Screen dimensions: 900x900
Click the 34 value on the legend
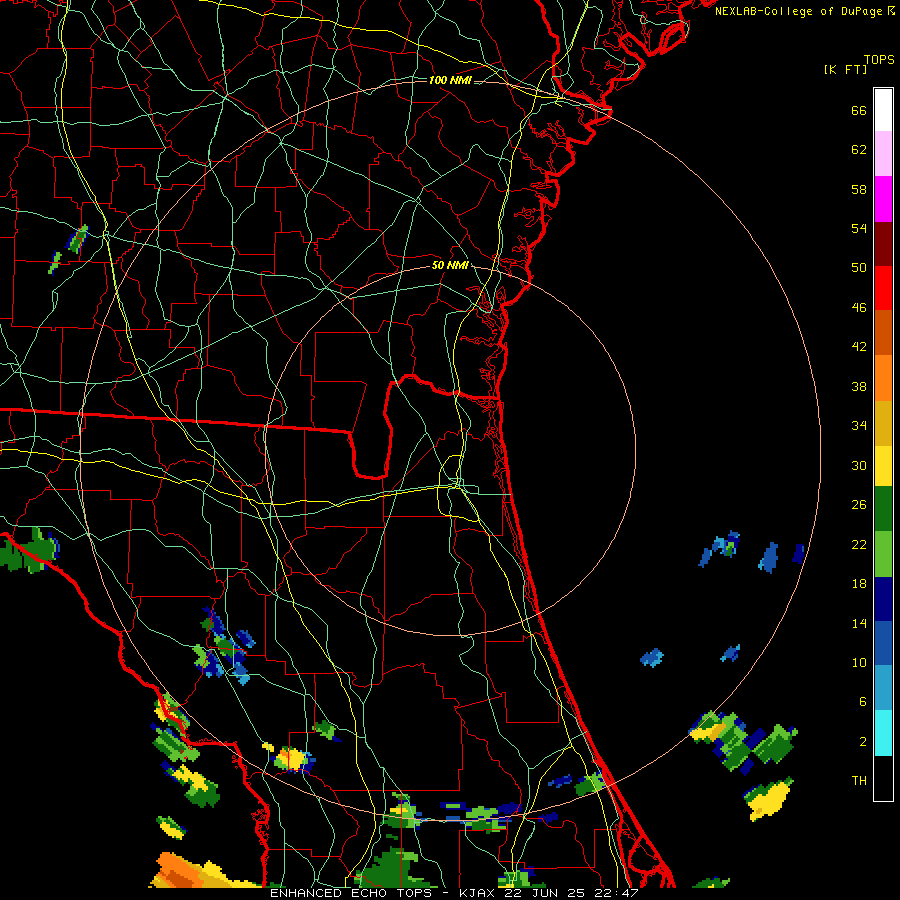(x=859, y=426)
